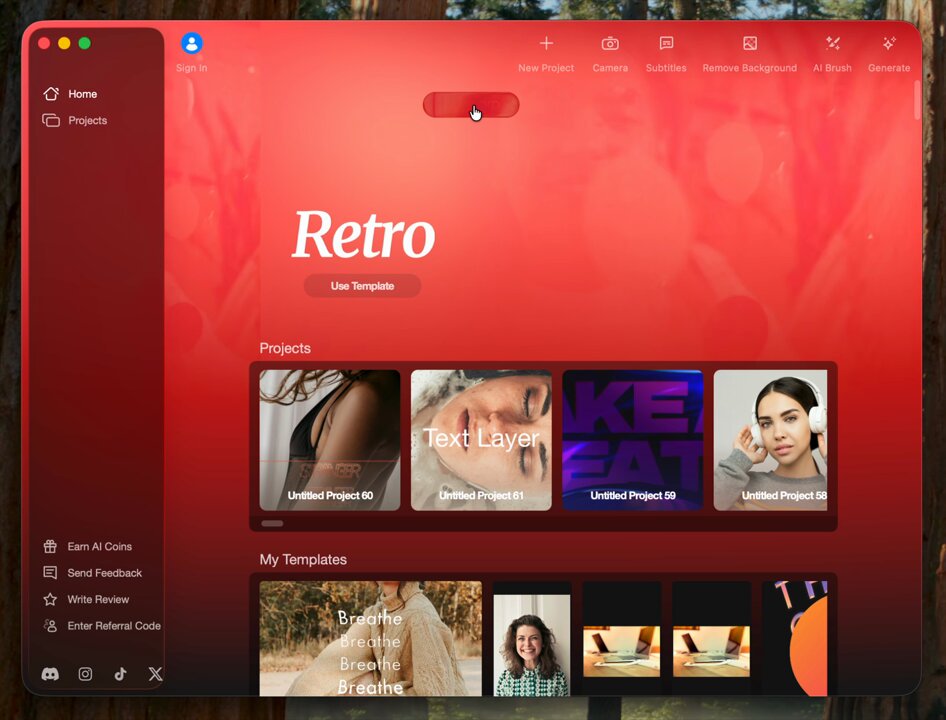Click the Use Template button
This screenshot has height=720, width=946.
coord(362,286)
